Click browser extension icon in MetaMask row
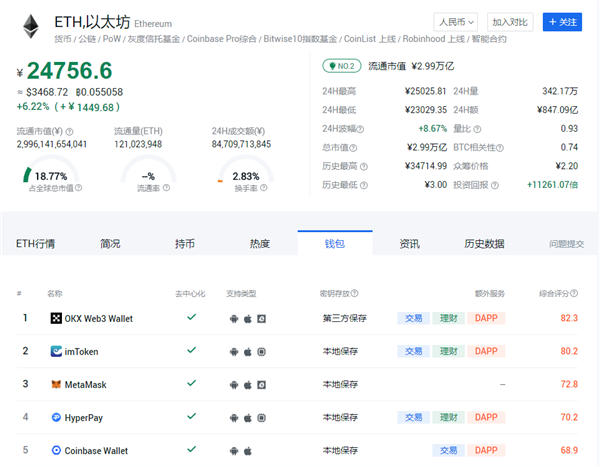600x467 pixels. (261, 385)
